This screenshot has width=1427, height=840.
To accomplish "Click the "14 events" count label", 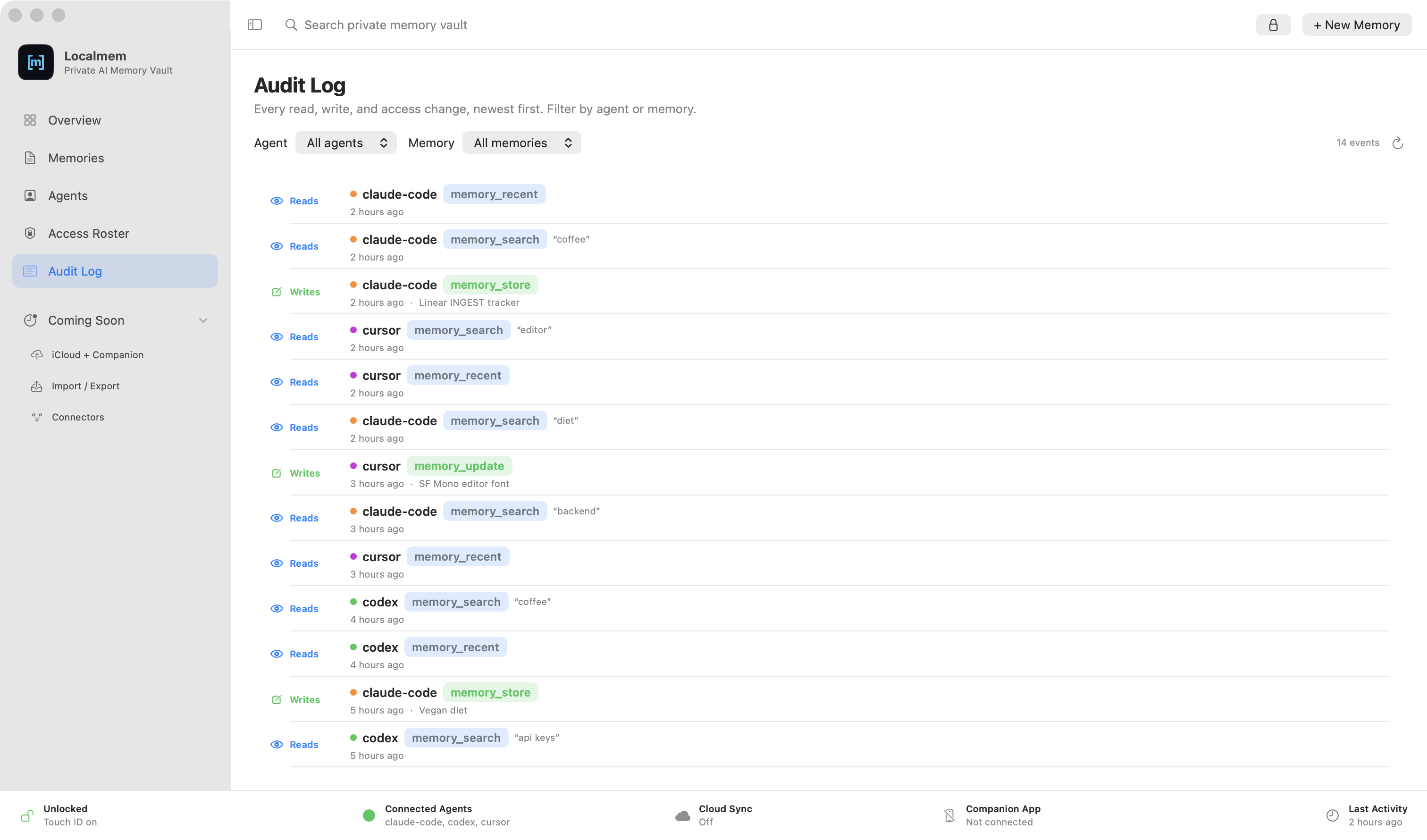I will (x=1357, y=143).
